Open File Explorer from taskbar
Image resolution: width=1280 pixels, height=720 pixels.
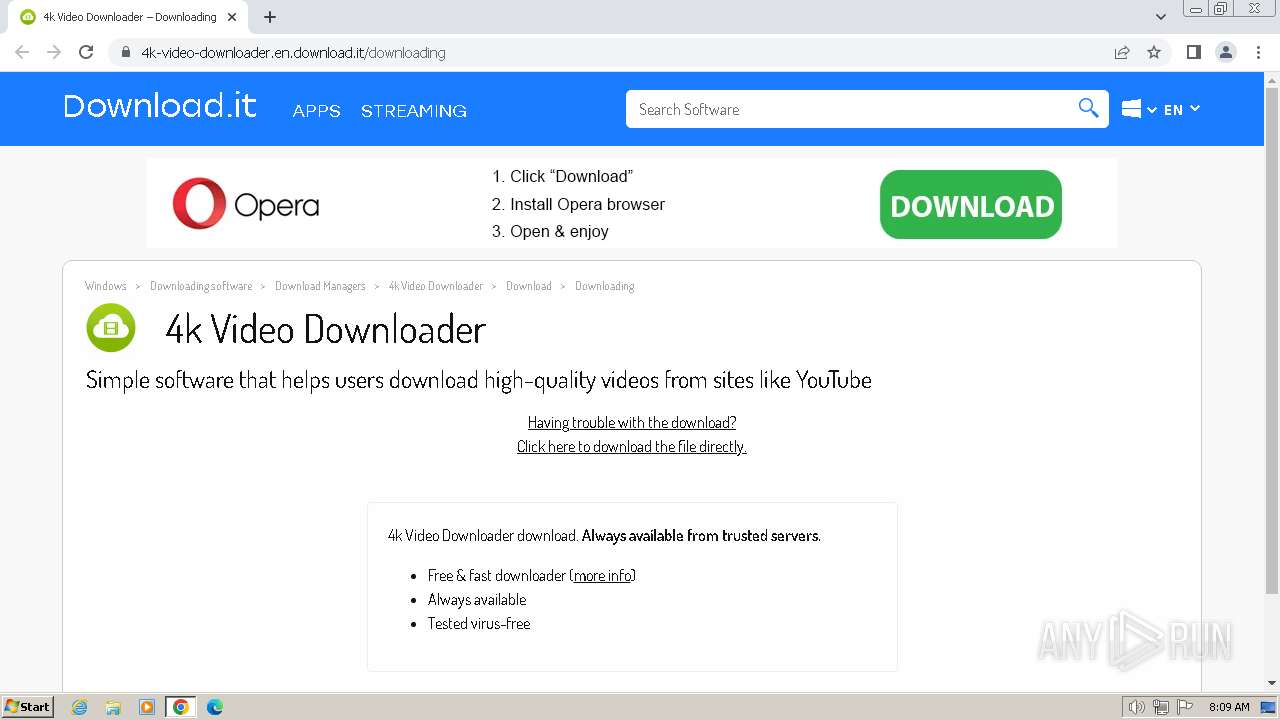click(113, 707)
